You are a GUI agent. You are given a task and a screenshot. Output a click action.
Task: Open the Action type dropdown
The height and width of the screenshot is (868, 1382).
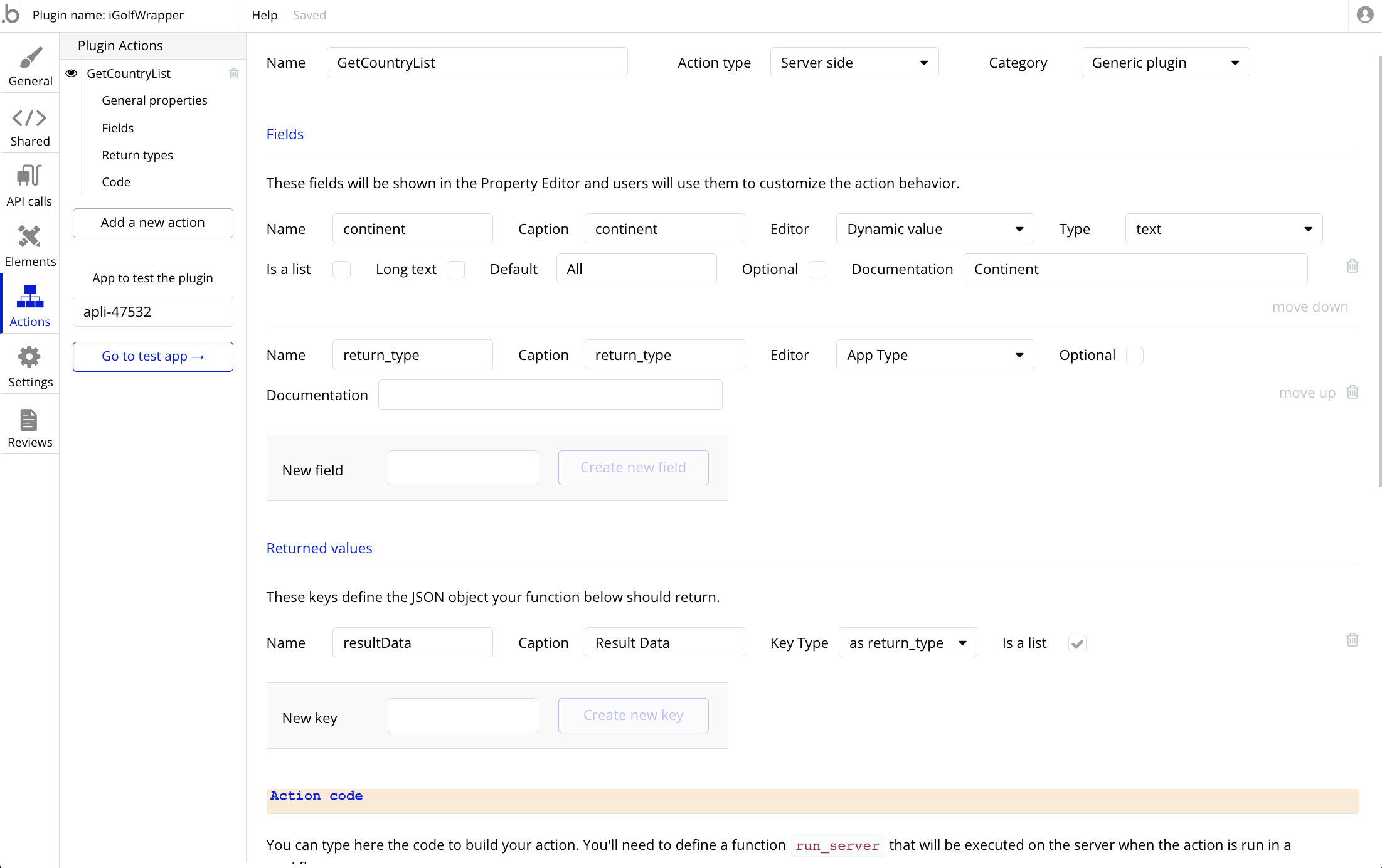pos(854,63)
